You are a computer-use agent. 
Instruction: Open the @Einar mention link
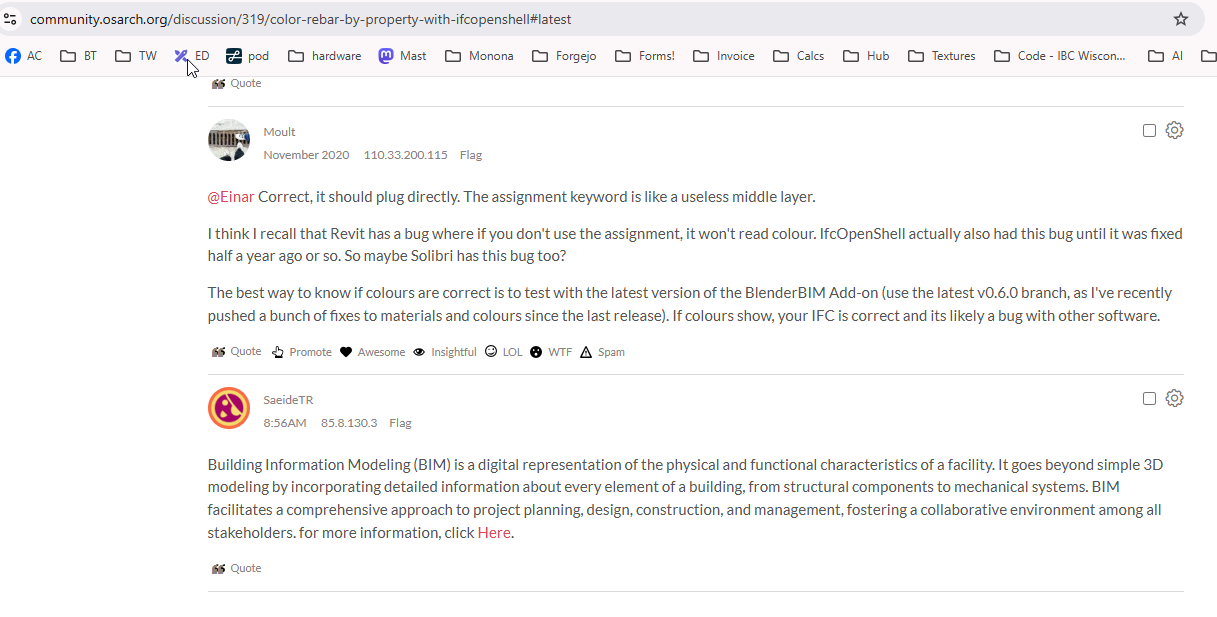click(x=231, y=197)
